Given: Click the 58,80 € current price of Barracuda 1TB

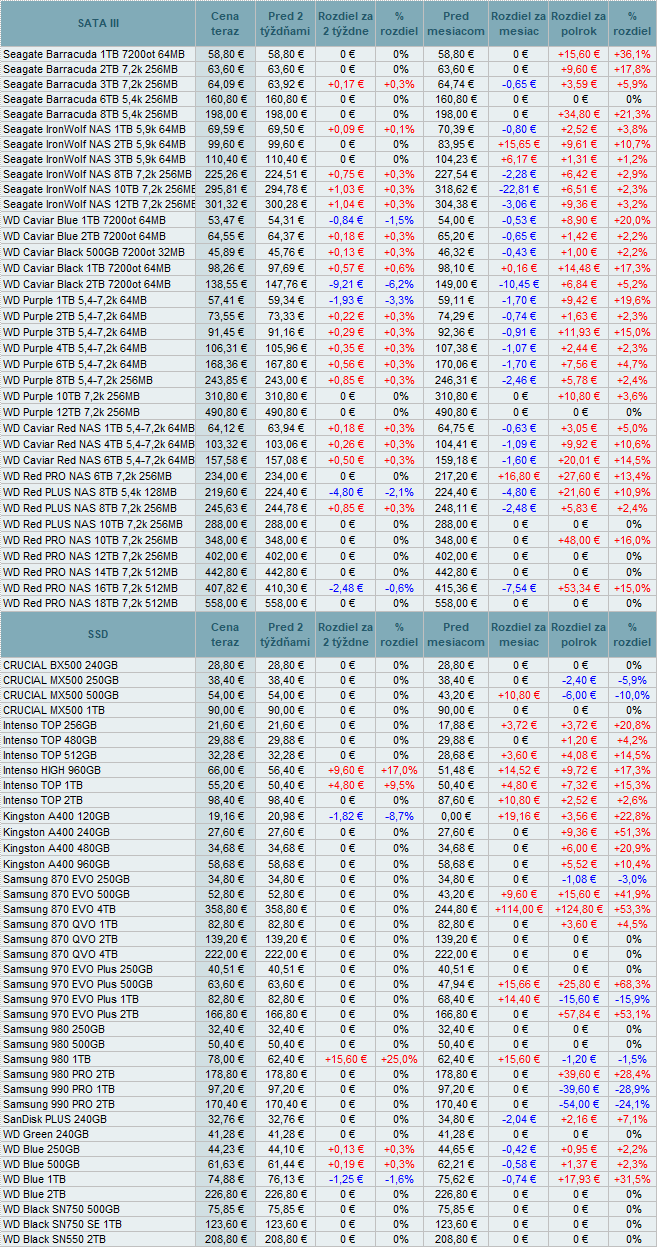Looking at the screenshot, I should pyautogui.click(x=225, y=53).
